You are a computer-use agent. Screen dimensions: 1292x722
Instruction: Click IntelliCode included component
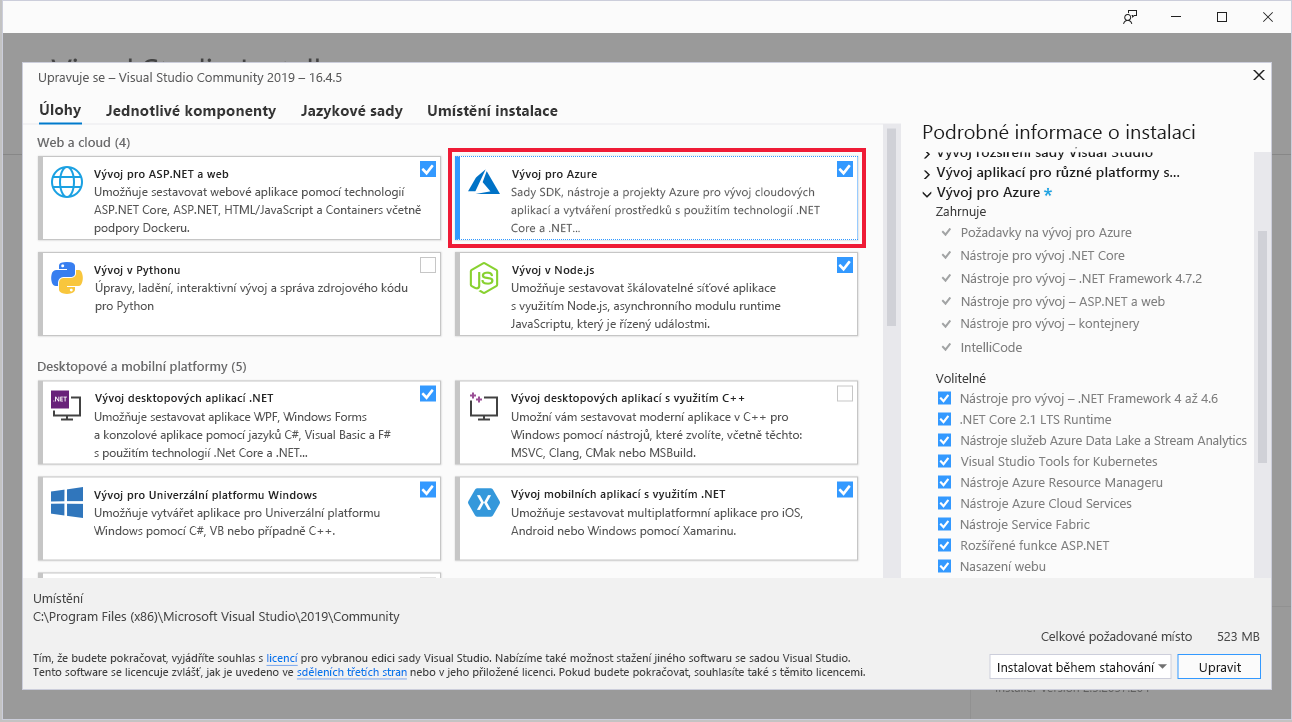[x=991, y=347]
